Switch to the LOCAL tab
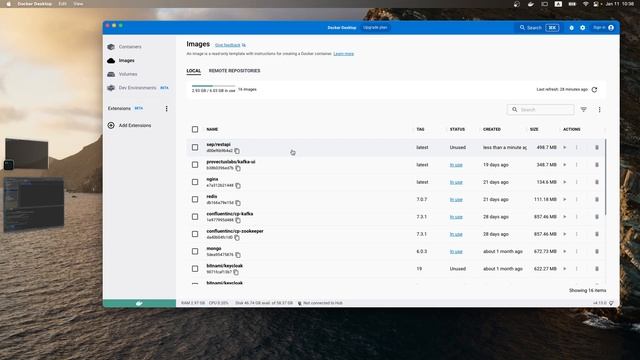The image size is (640, 360). pos(193,71)
